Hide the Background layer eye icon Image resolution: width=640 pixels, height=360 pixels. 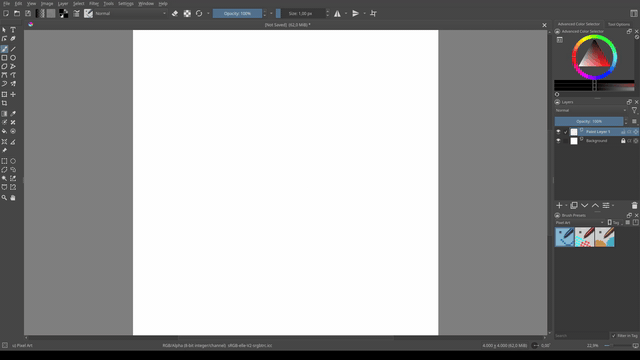click(558, 141)
